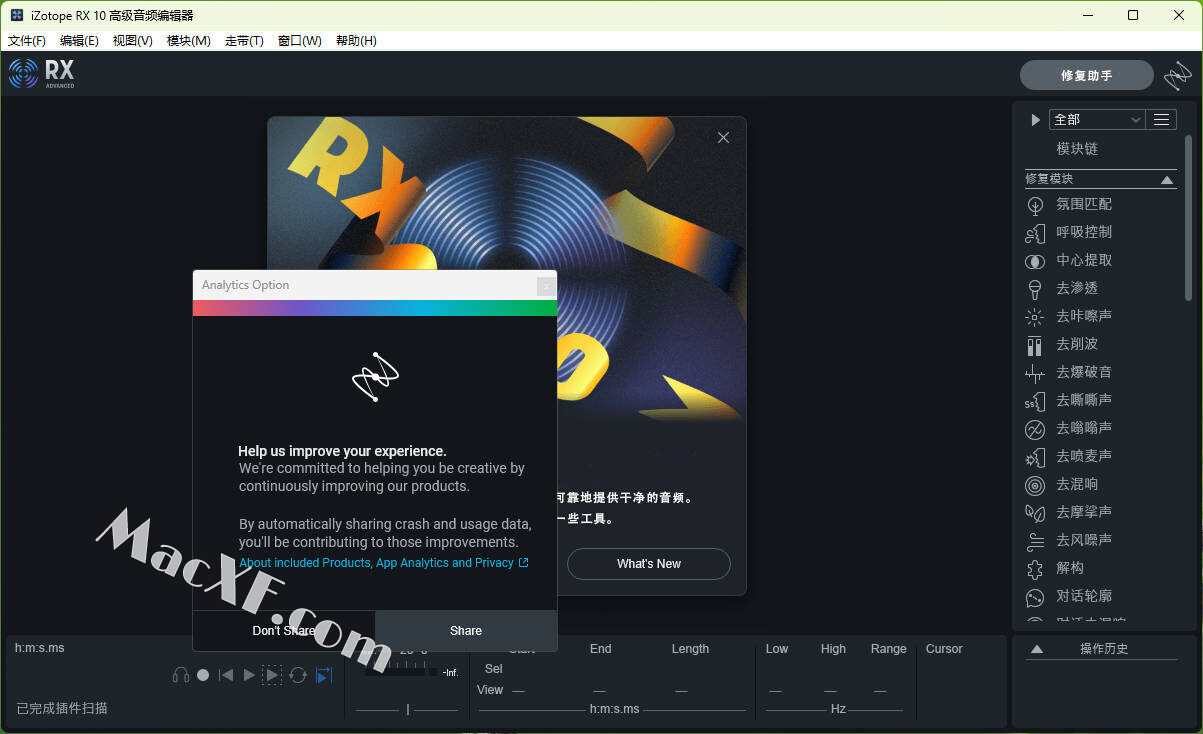Open the 呼吸控制 breath control module icon

1035,233
